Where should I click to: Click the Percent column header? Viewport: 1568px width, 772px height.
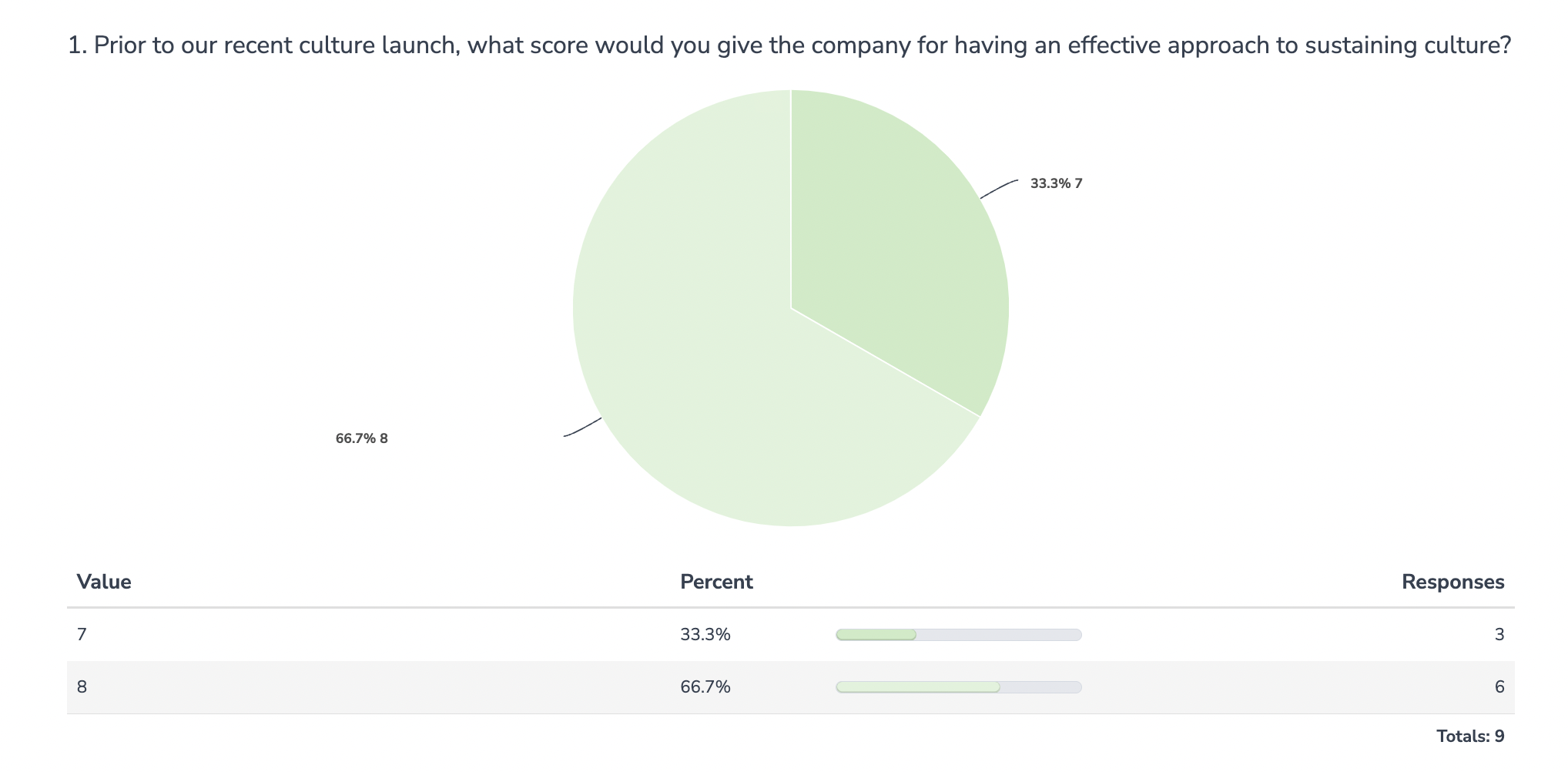point(716,582)
